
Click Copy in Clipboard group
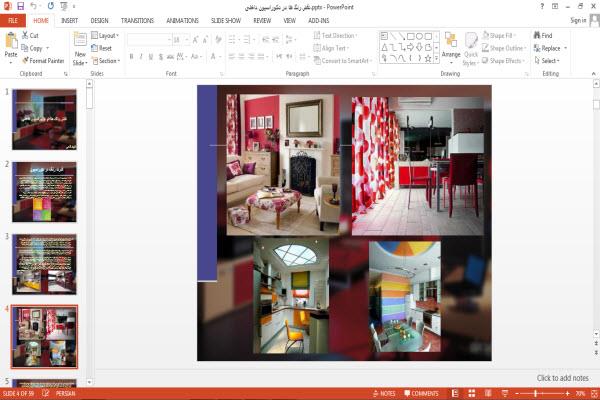pos(32,48)
